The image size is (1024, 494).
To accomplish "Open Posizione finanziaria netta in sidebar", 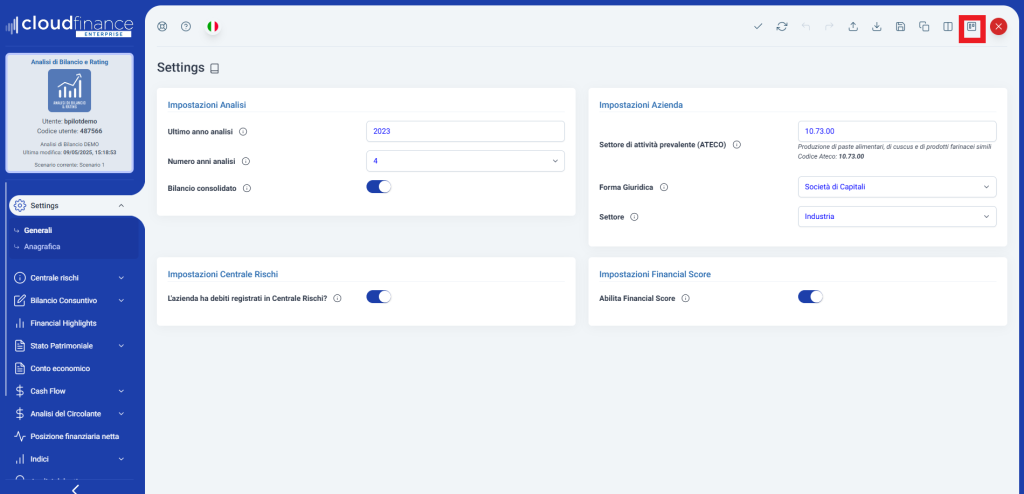I will pos(74,436).
